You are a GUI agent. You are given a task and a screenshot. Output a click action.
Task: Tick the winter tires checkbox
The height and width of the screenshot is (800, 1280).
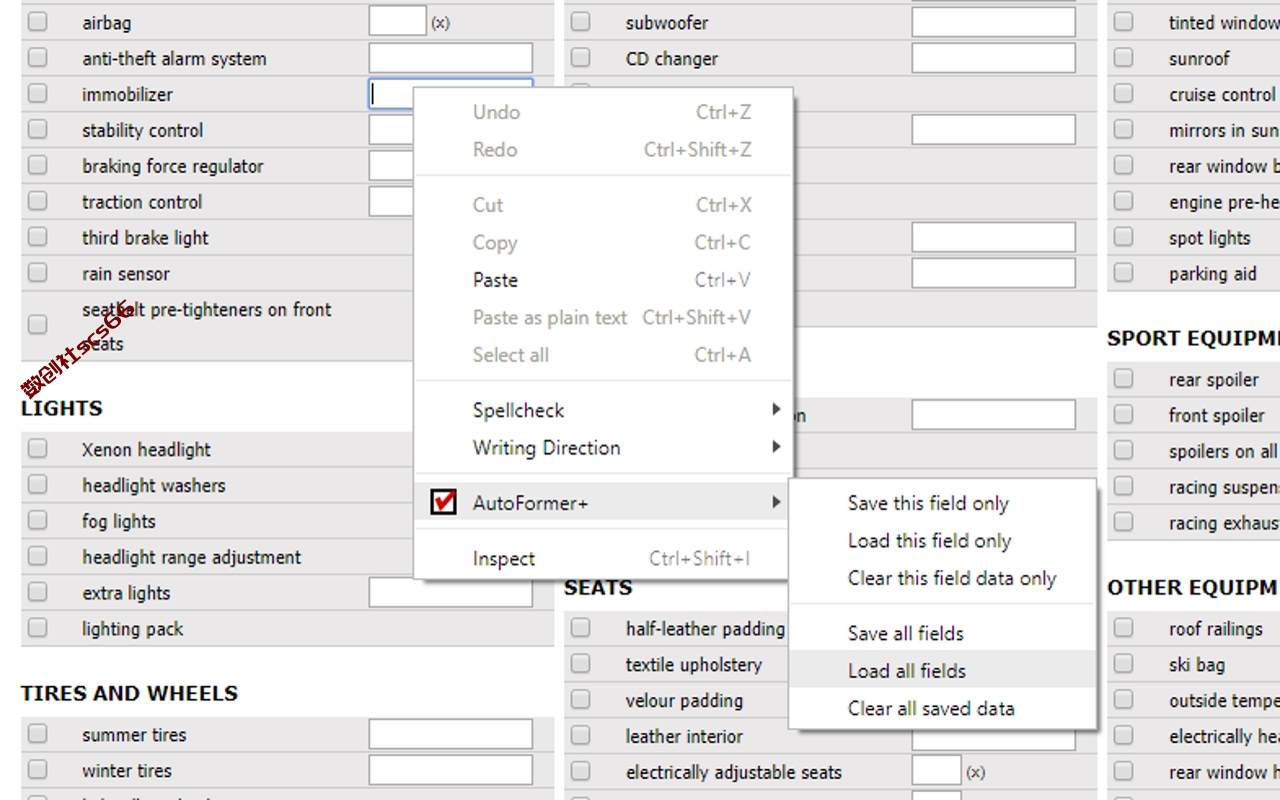coord(37,770)
